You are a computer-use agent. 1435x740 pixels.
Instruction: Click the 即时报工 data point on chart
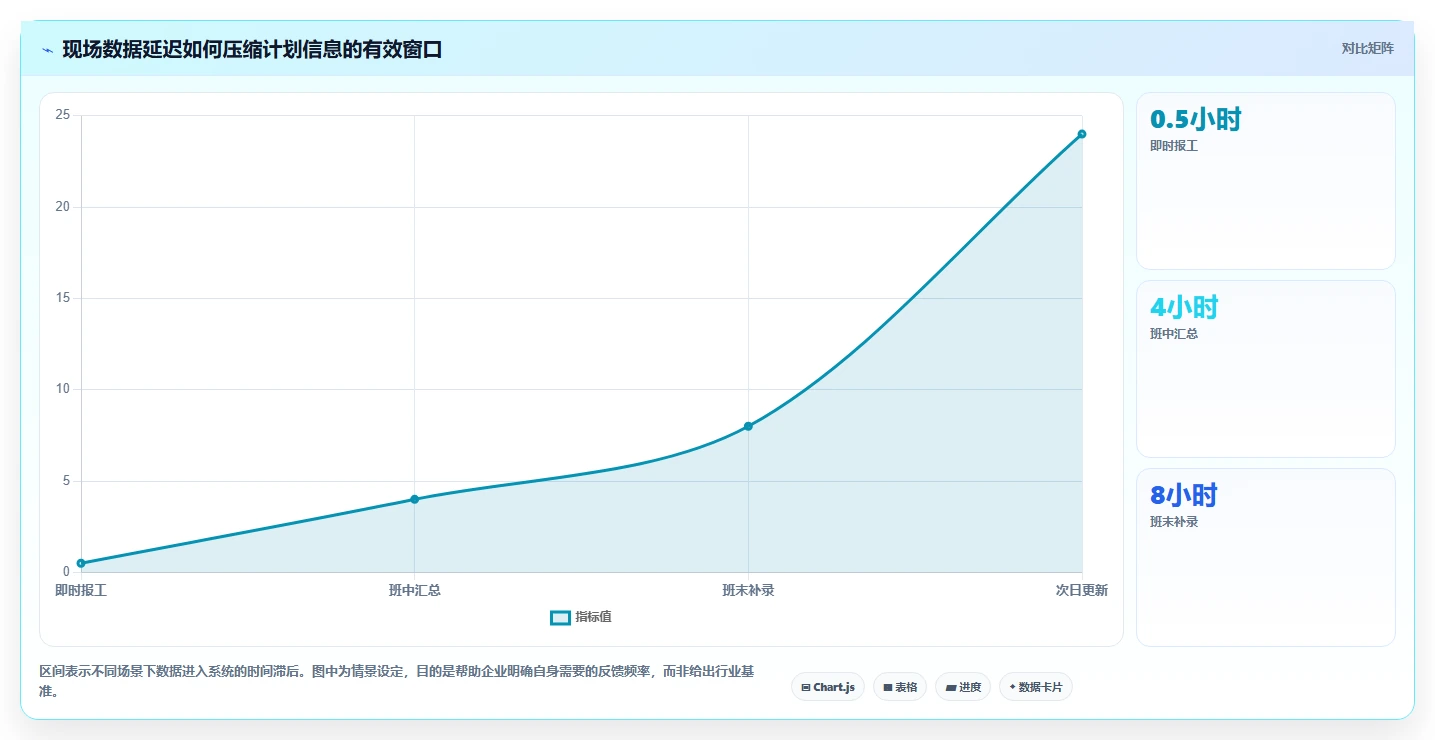81,563
